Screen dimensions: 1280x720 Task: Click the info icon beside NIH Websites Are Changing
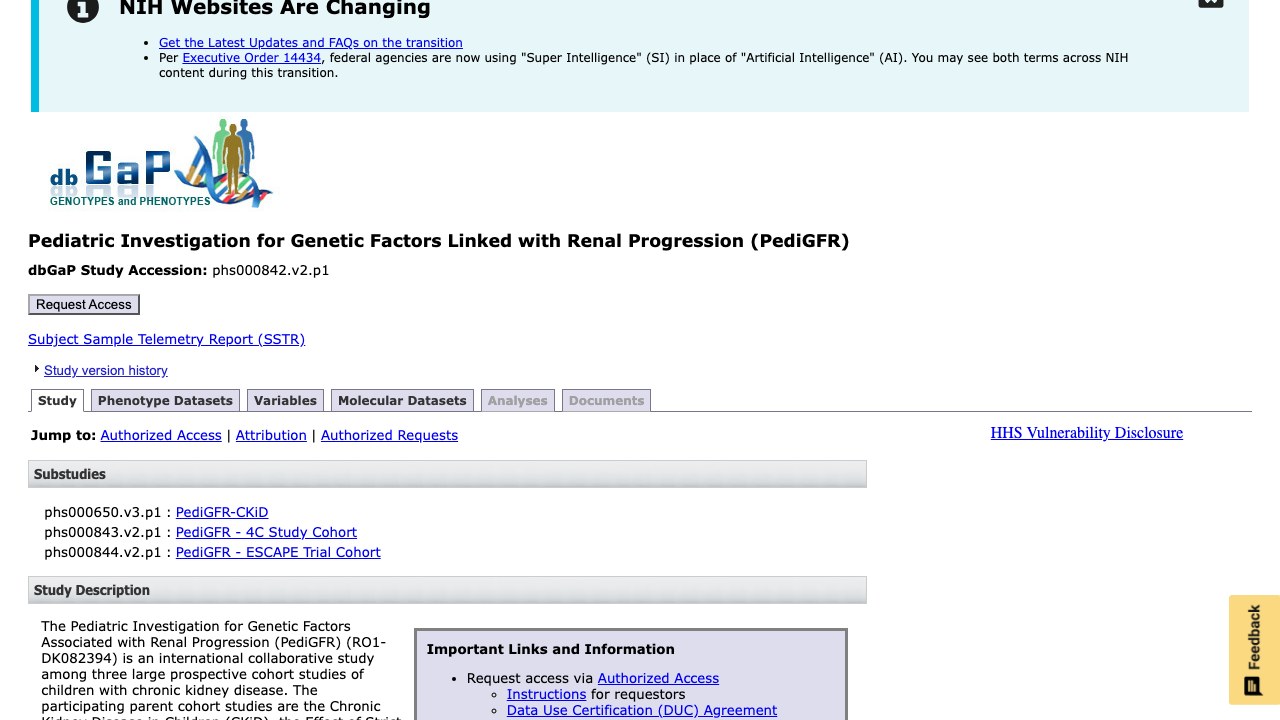[83, 9]
